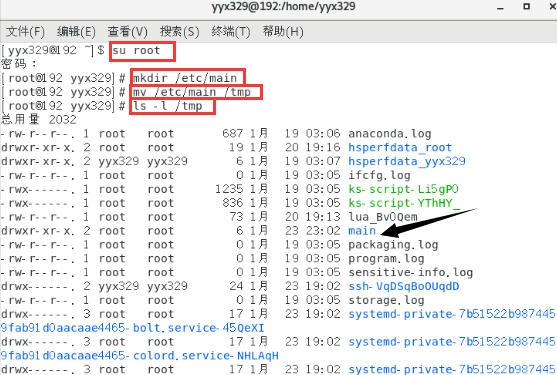Click the hsperfdata_yyx329 directory name
The image size is (557, 375).
(x=407, y=162)
